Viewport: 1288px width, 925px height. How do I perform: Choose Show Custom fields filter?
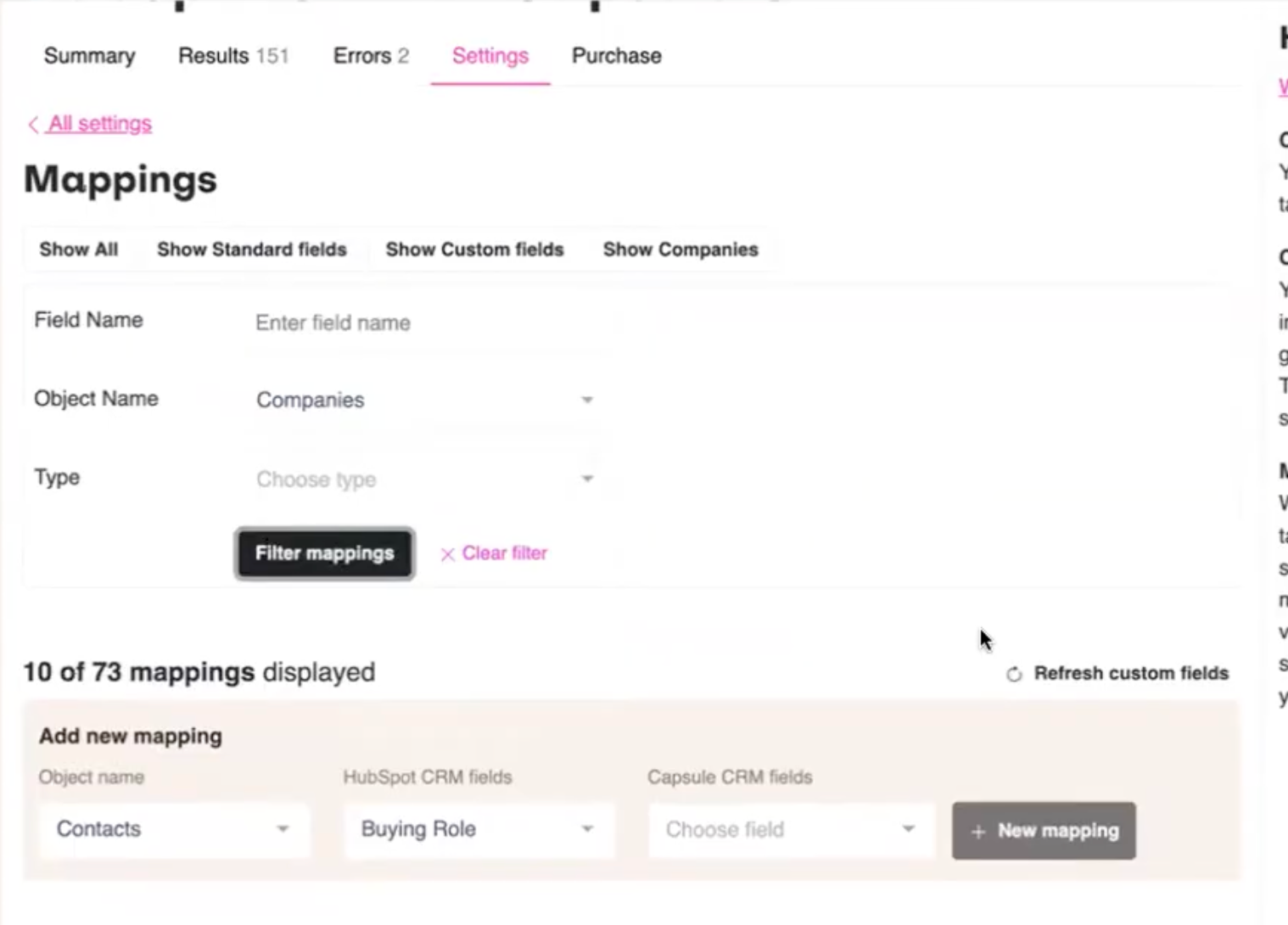coord(475,249)
